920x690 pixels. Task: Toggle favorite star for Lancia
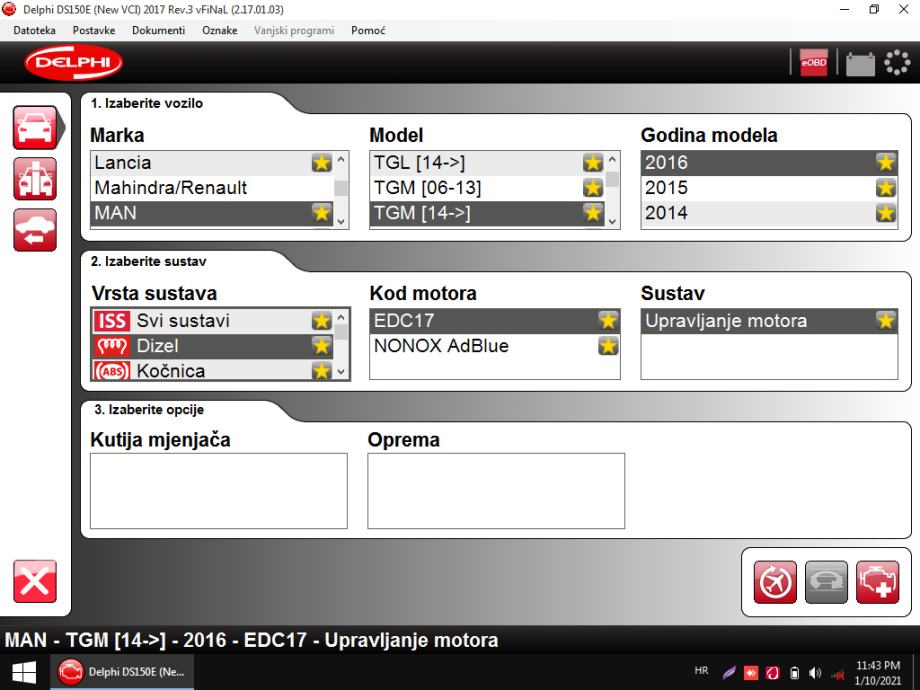(x=322, y=163)
